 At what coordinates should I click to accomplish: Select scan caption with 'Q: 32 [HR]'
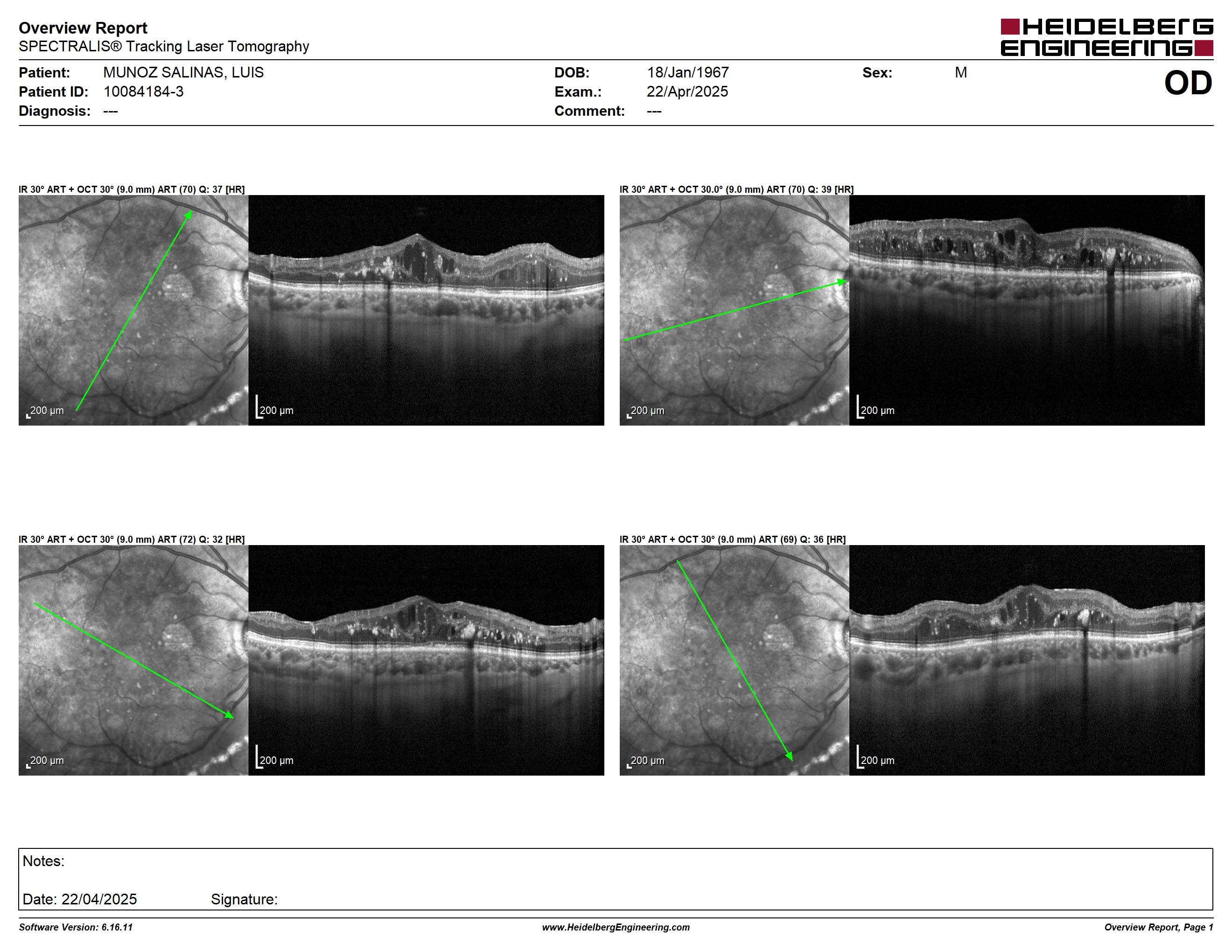point(132,539)
